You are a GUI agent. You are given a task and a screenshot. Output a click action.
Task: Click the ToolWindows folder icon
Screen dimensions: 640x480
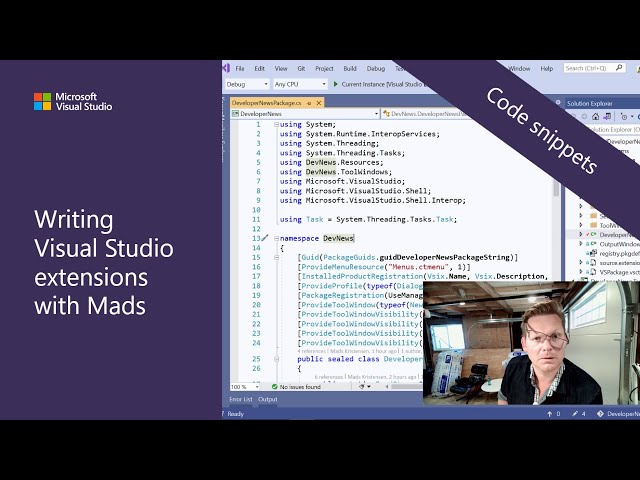tap(593, 225)
